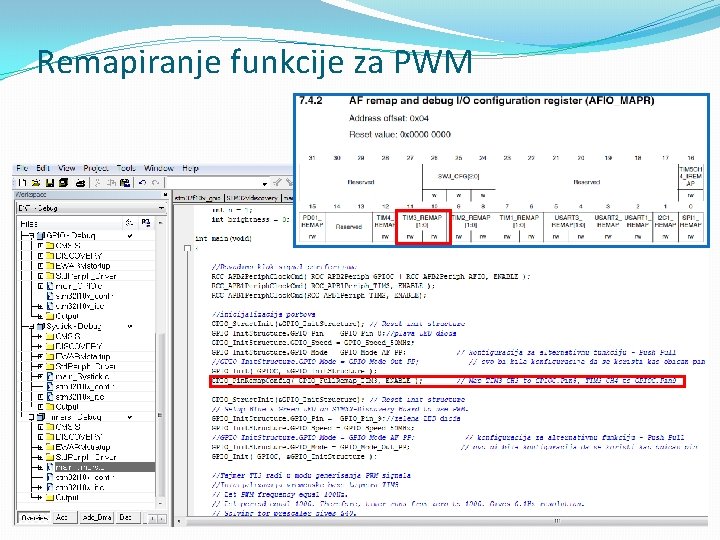Open the File menu
Image resolution: width=720 pixels, height=540 pixels.
22,168
